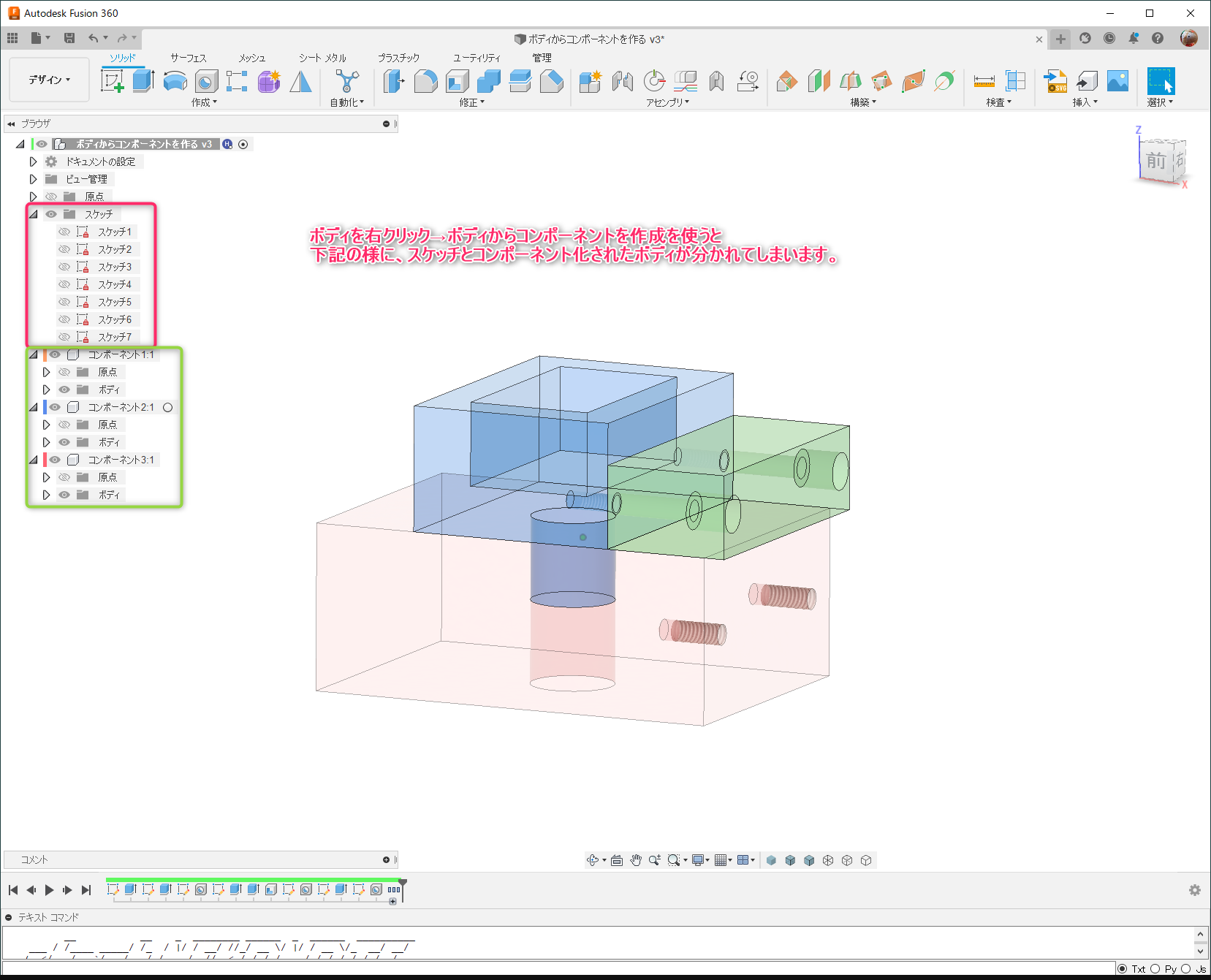Open the Fit view magnifier tool
This screenshot has height=980, width=1211.
click(x=673, y=860)
